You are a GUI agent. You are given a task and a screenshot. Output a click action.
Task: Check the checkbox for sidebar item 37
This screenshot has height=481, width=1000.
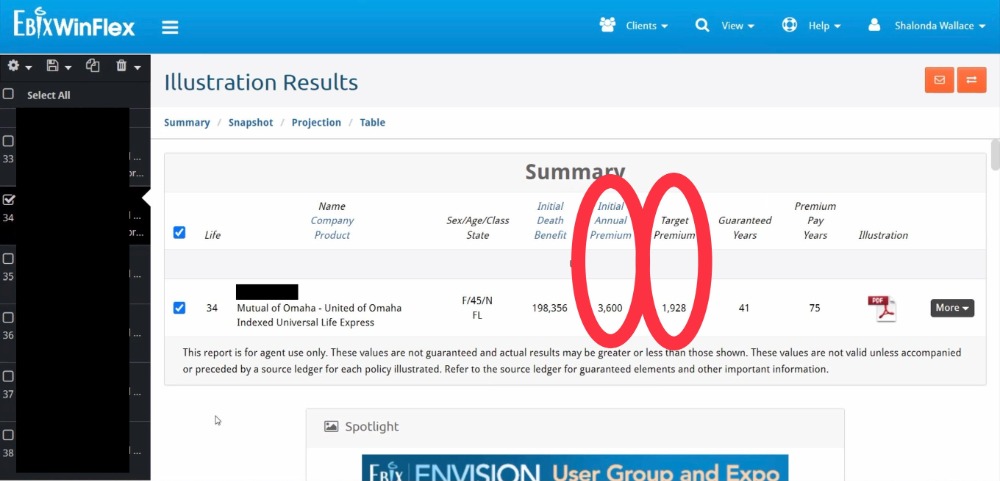(x=8, y=376)
